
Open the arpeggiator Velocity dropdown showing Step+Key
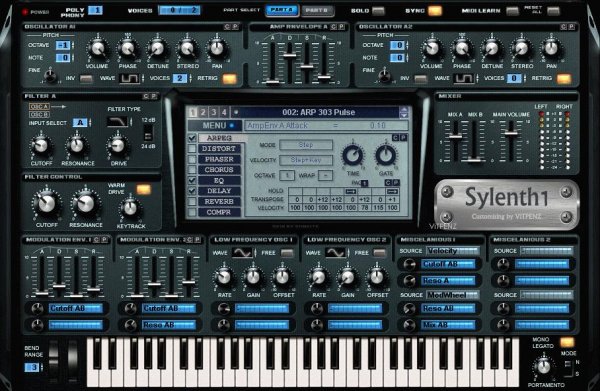306,160
